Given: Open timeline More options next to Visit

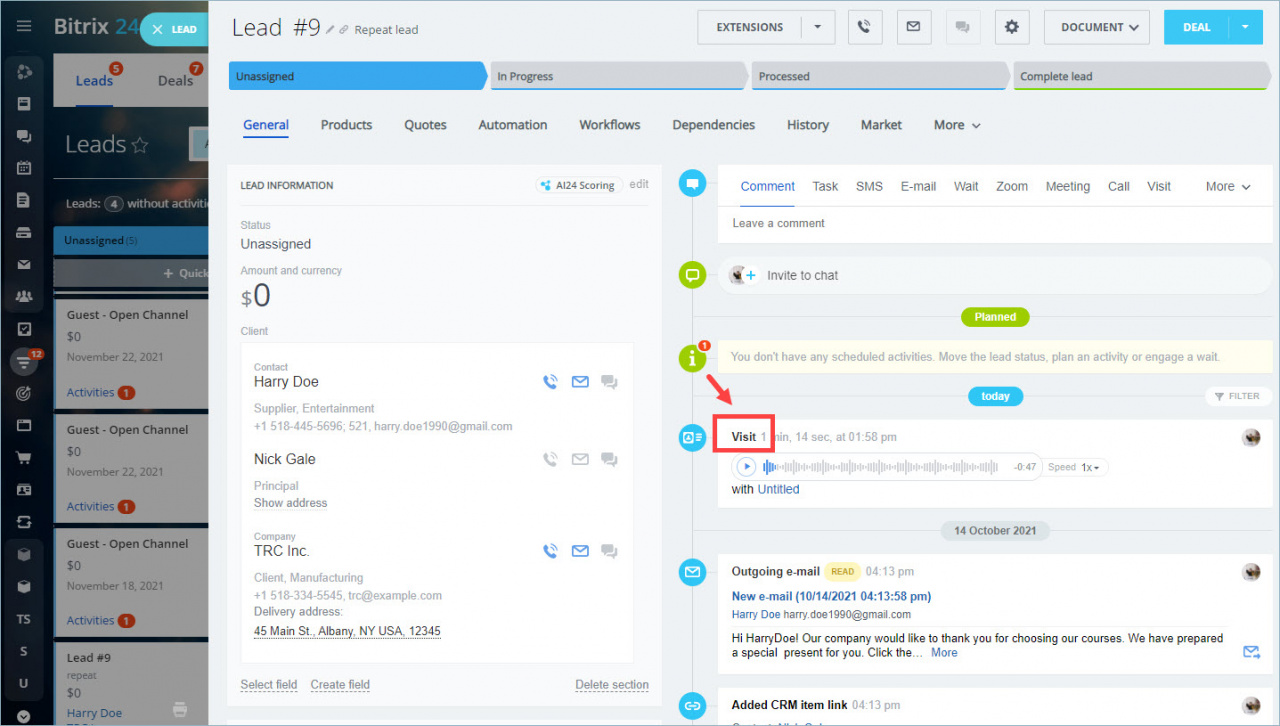Looking at the screenshot, I should tap(1228, 186).
